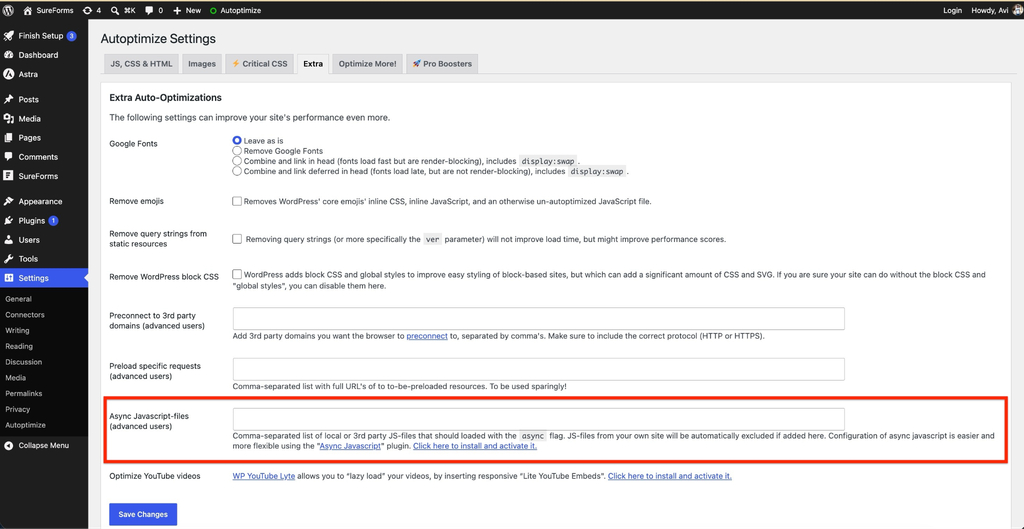Enable Remove WordPress block CSS checkbox
The width and height of the screenshot is (1024, 529).
(237, 275)
